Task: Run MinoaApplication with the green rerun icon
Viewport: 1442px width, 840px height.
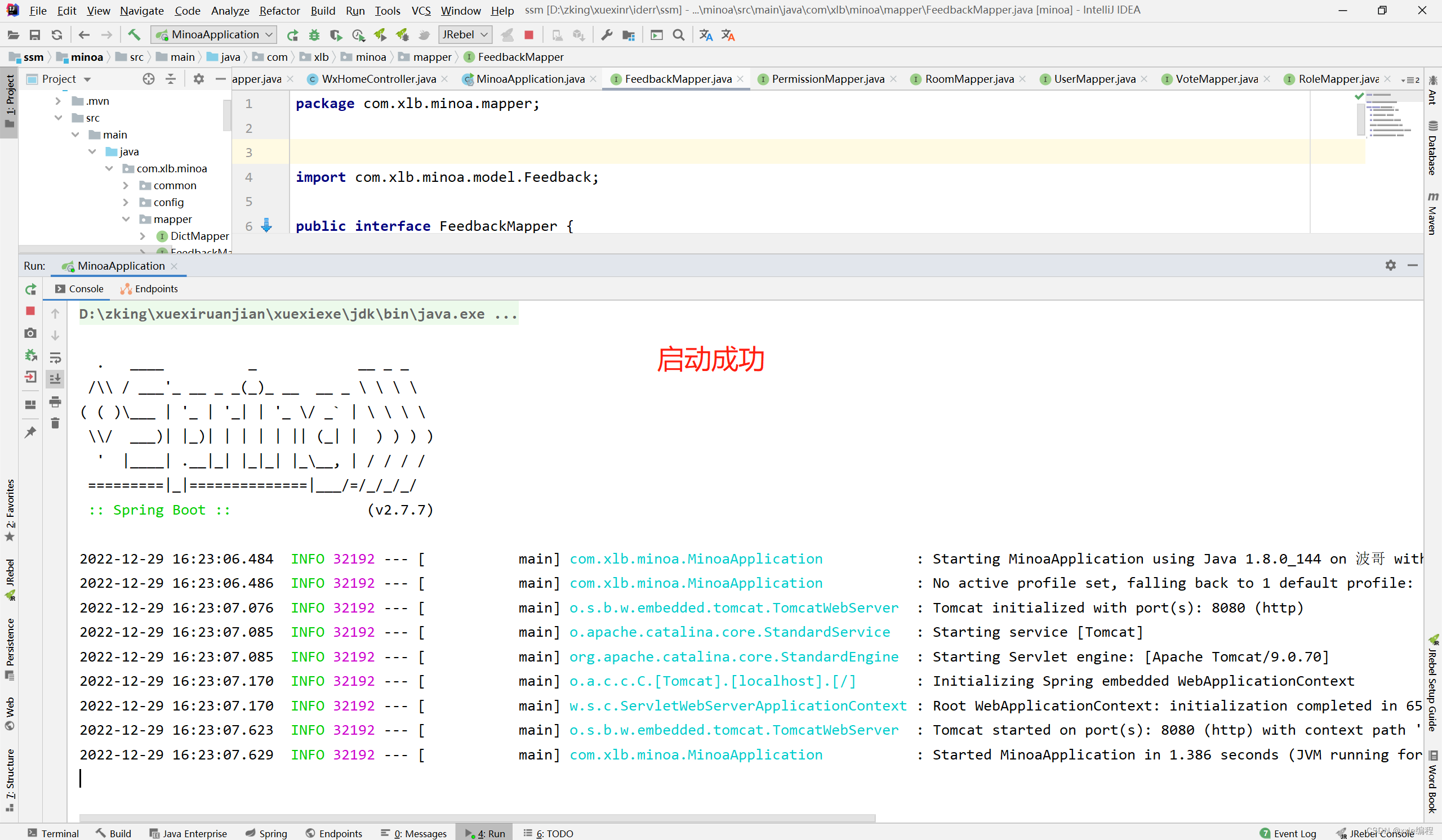Action: click(292, 35)
